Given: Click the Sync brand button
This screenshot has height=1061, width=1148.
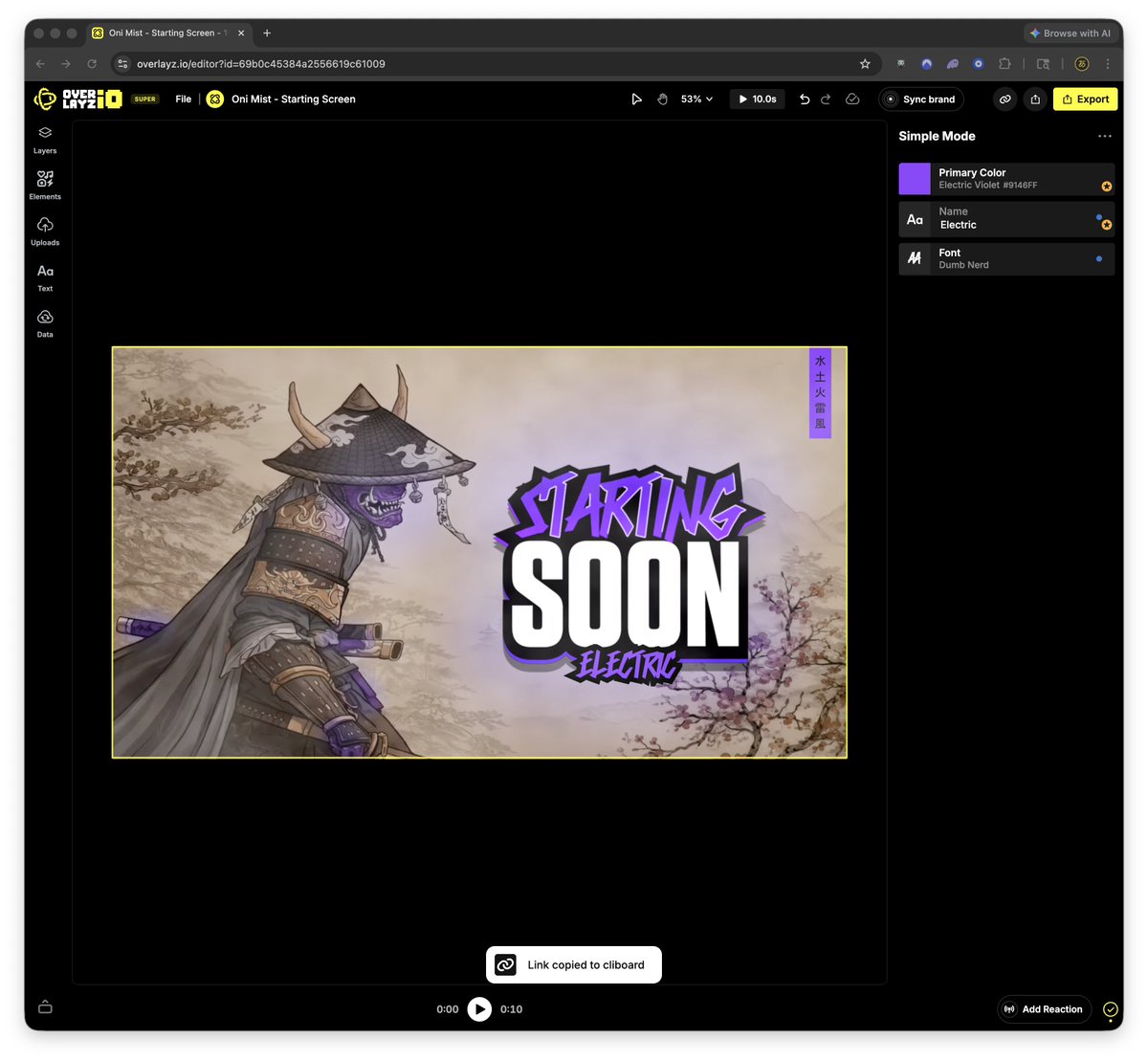Looking at the screenshot, I should pos(921,99).
